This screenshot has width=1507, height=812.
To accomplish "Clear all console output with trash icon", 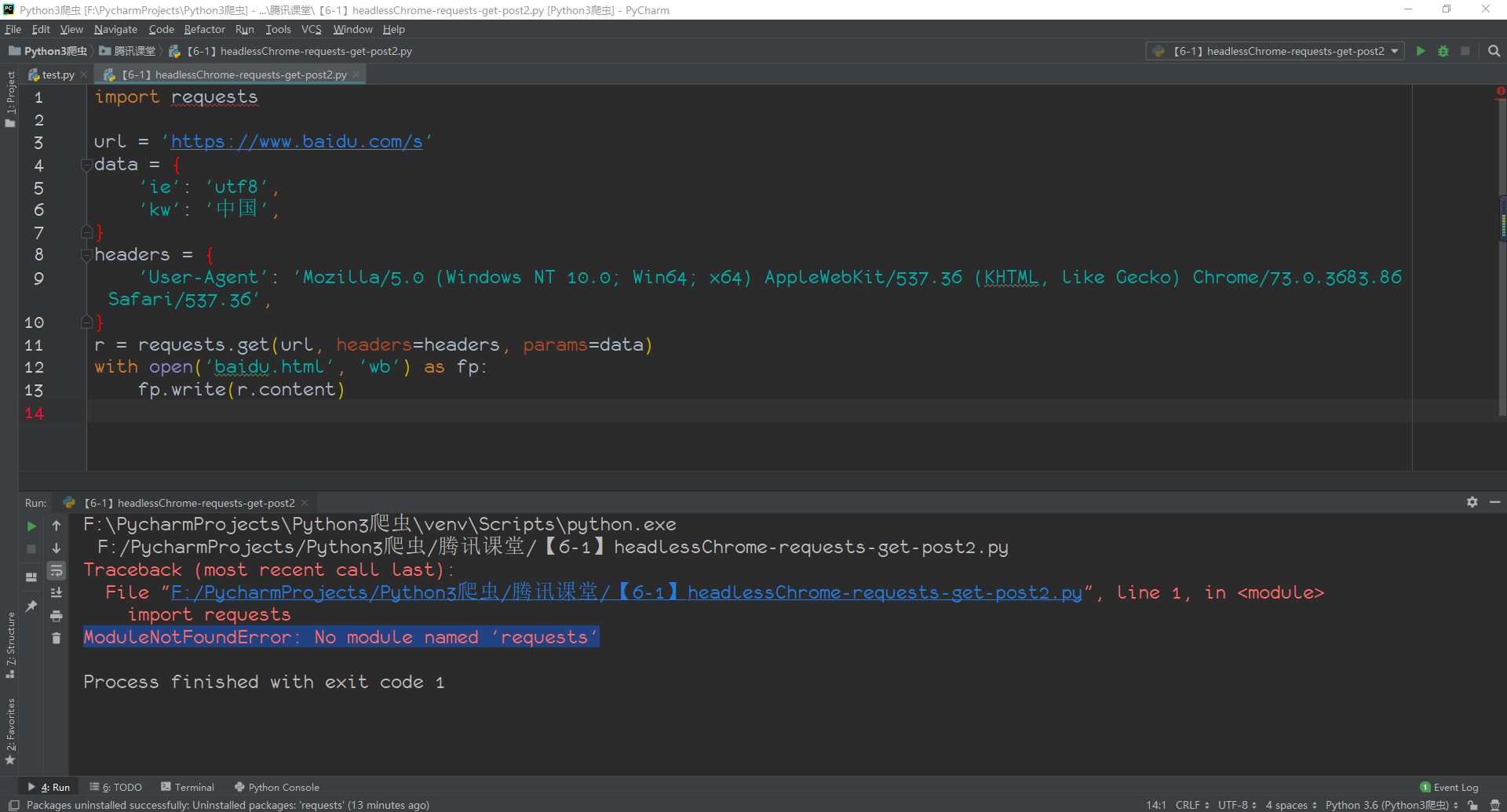I will (57, 638).
